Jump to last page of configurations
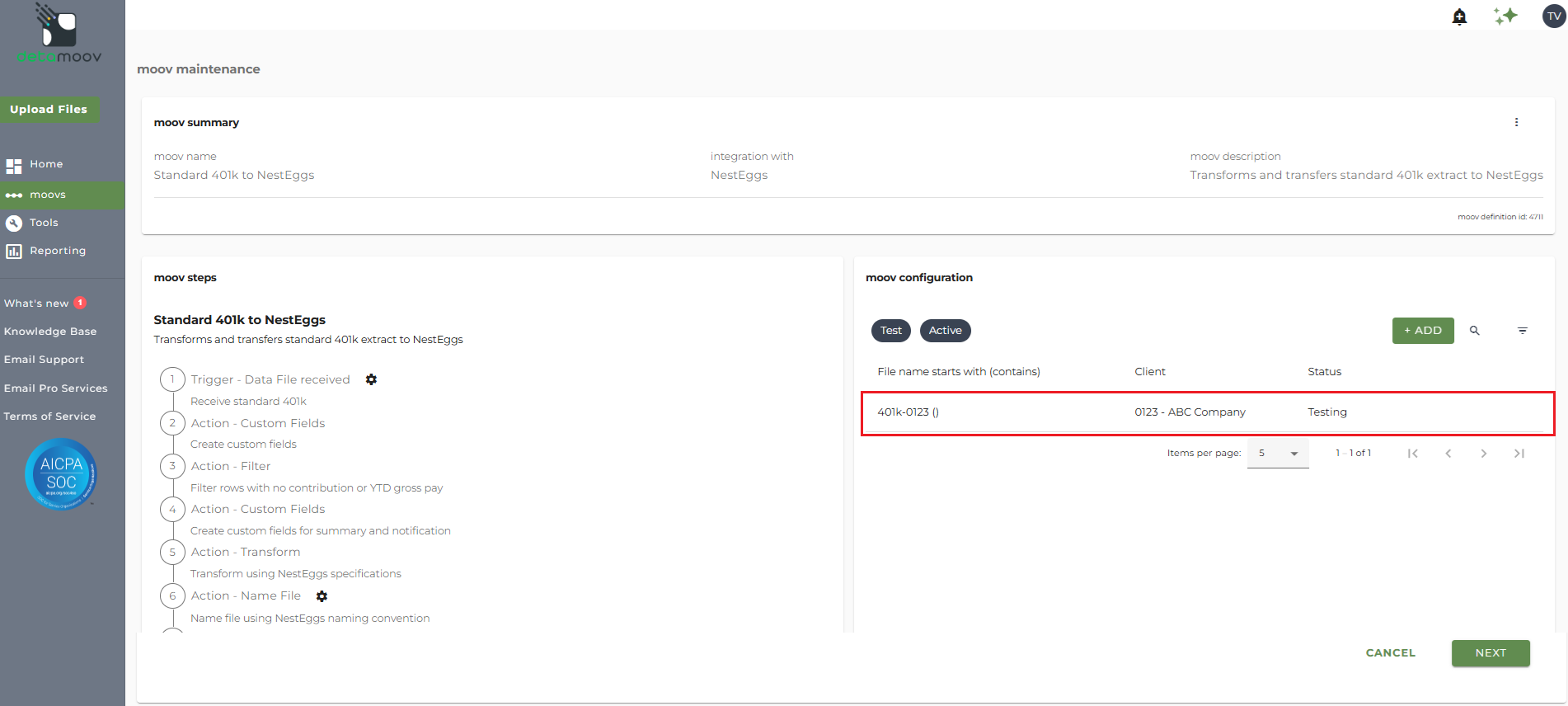Screen dimensions: 1568x706 pyautogui.click(x=1519, y=453)
